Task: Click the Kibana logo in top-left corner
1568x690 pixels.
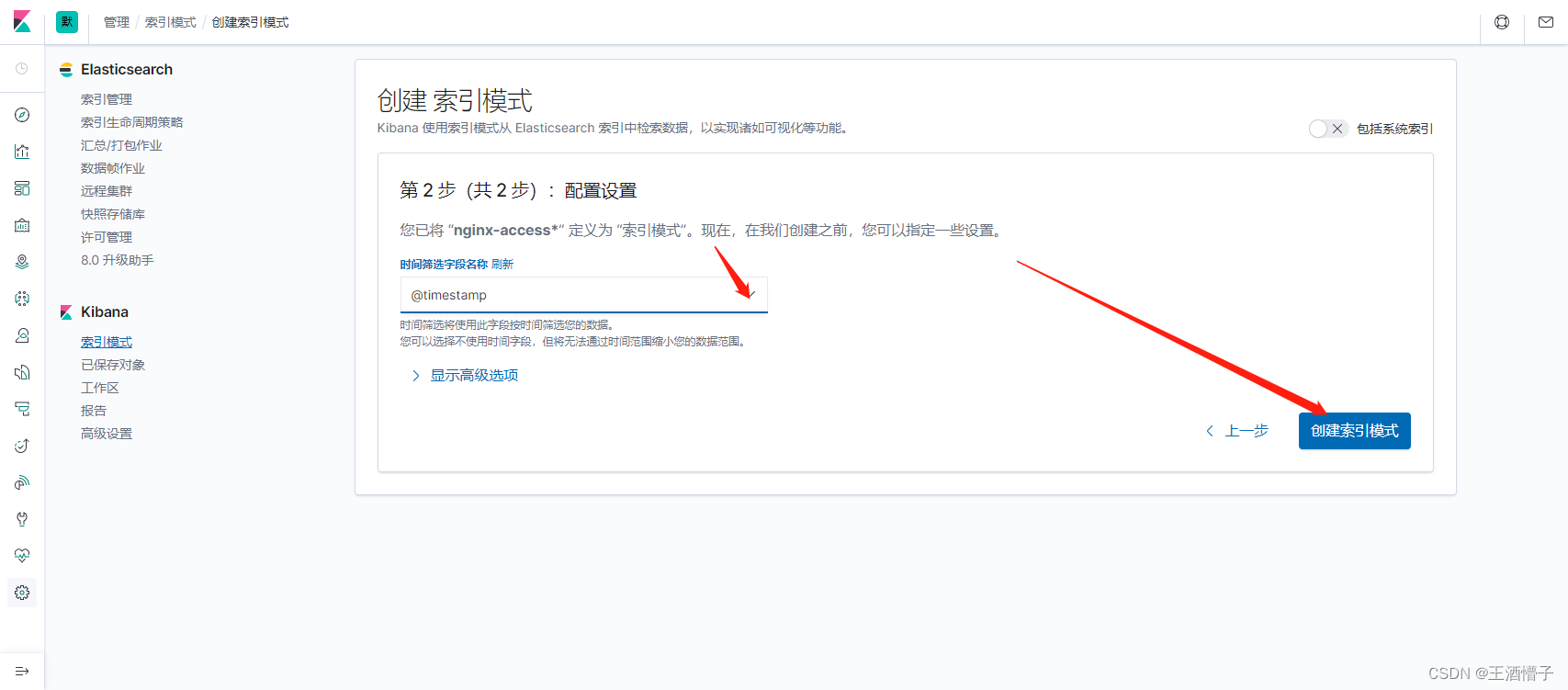Action: pos(22,22)
